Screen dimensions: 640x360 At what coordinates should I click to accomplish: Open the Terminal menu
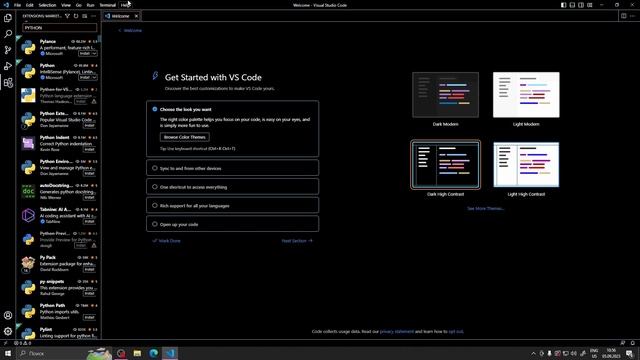(108, 5)
